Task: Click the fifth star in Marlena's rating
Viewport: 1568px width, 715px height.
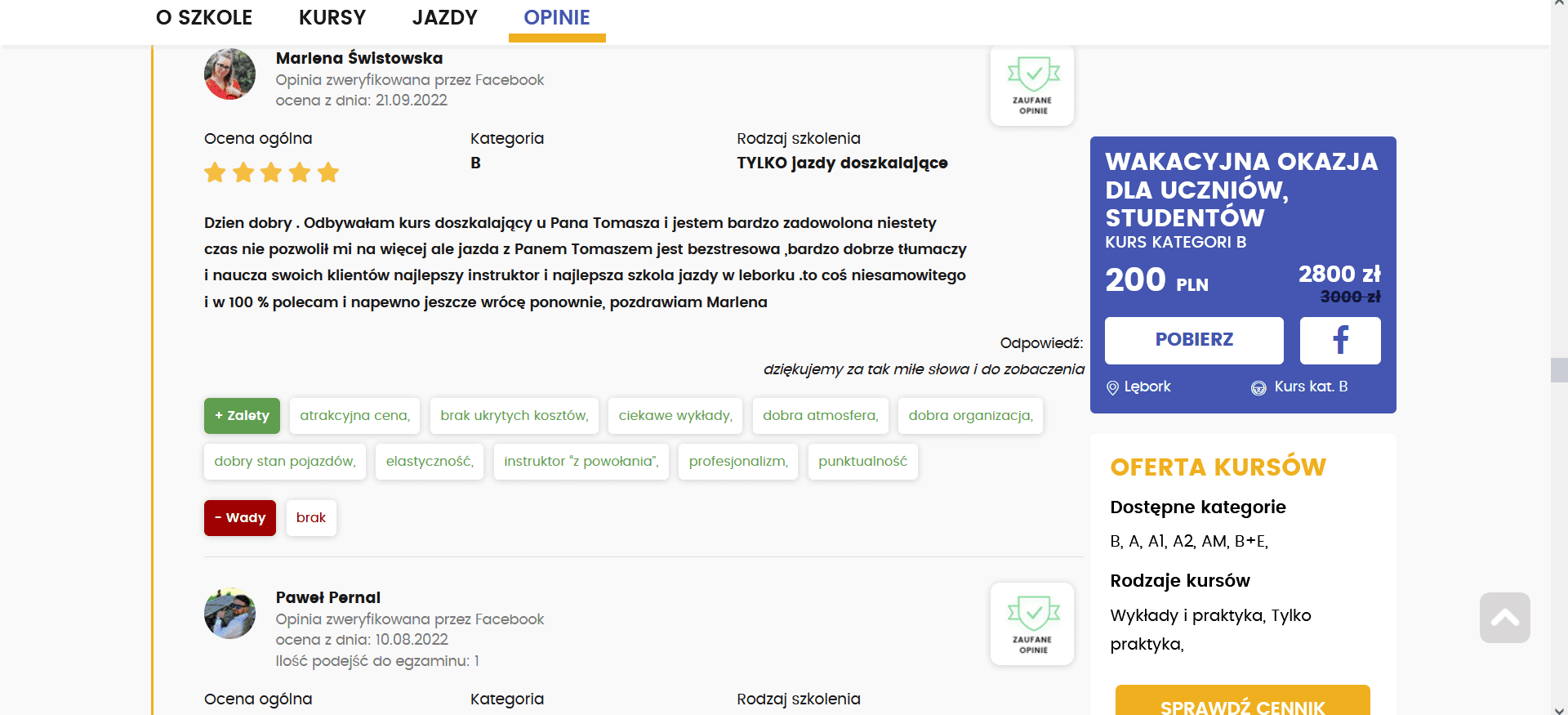Action: pyautogui.click(x=328, y=172)
